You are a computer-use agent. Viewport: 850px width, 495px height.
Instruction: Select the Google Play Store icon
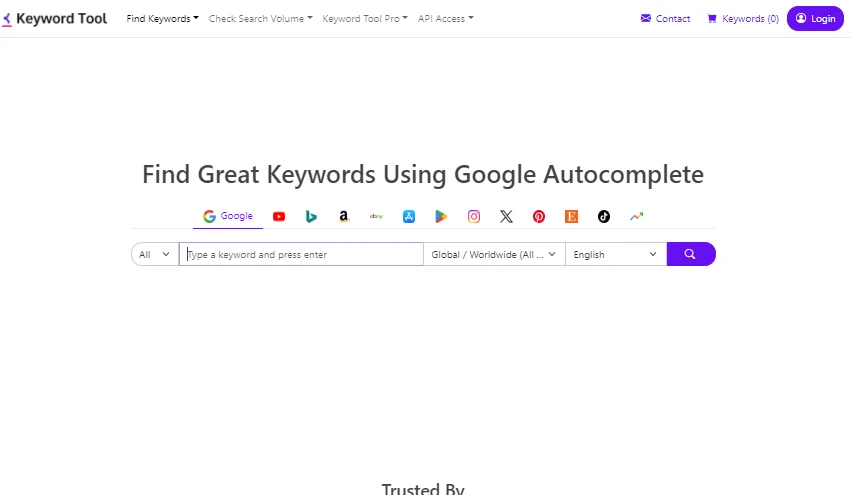(x=441, y=217)
